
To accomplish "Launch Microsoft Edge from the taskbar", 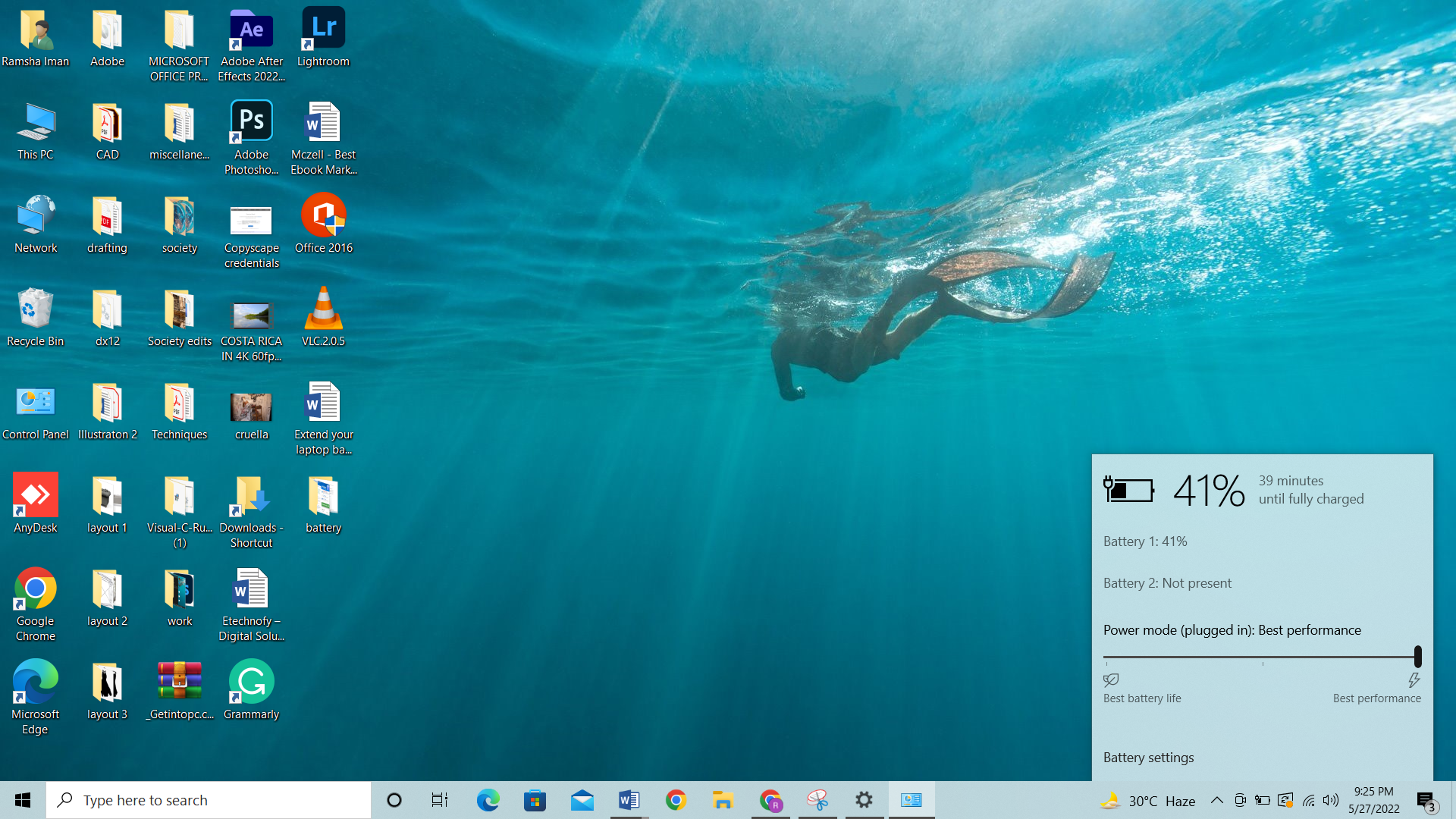I will pyautogui.click(x=488, y=800).
